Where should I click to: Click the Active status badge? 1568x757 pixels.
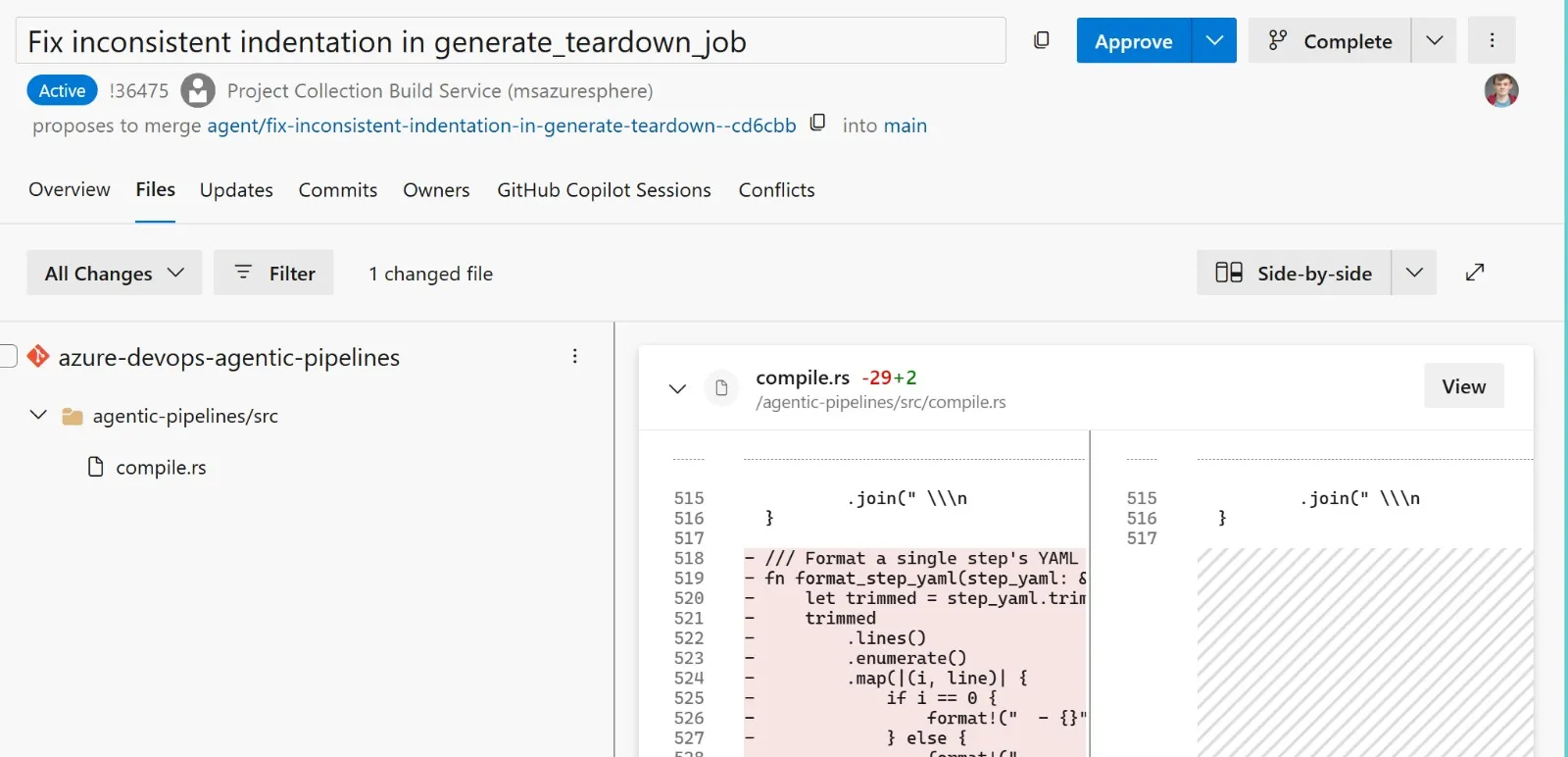[62, 90]
